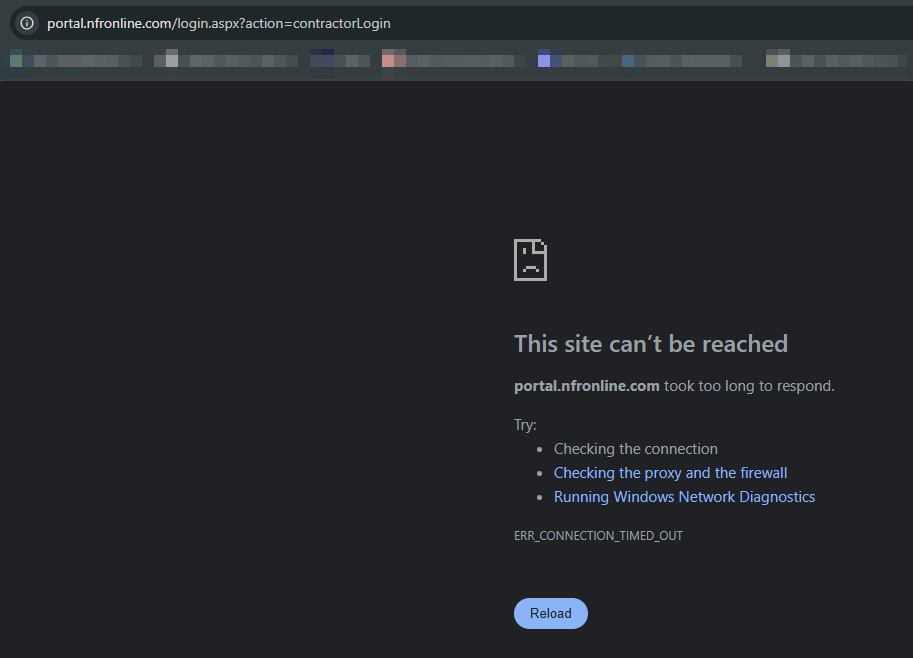Image resolution: width=913 pixels, height=658 pixels.
Task: Open 'Checking the proxy and the firewall' link
Action: pyautogui.click(x=670, y=473)
